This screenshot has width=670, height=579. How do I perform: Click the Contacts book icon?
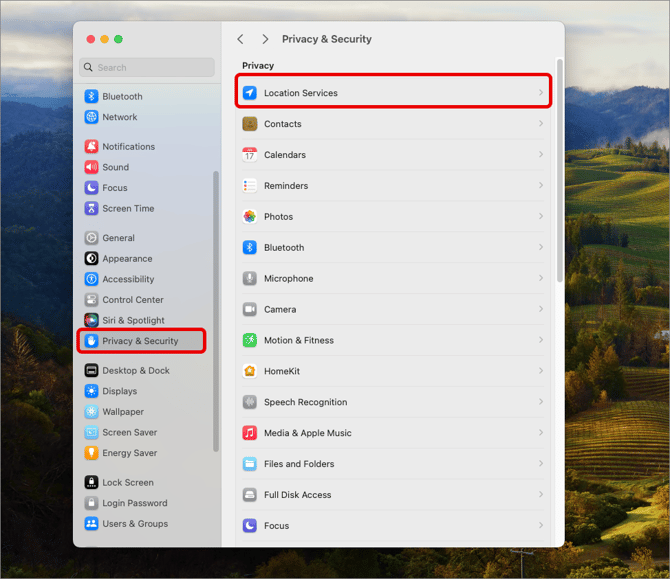[250, 123]
